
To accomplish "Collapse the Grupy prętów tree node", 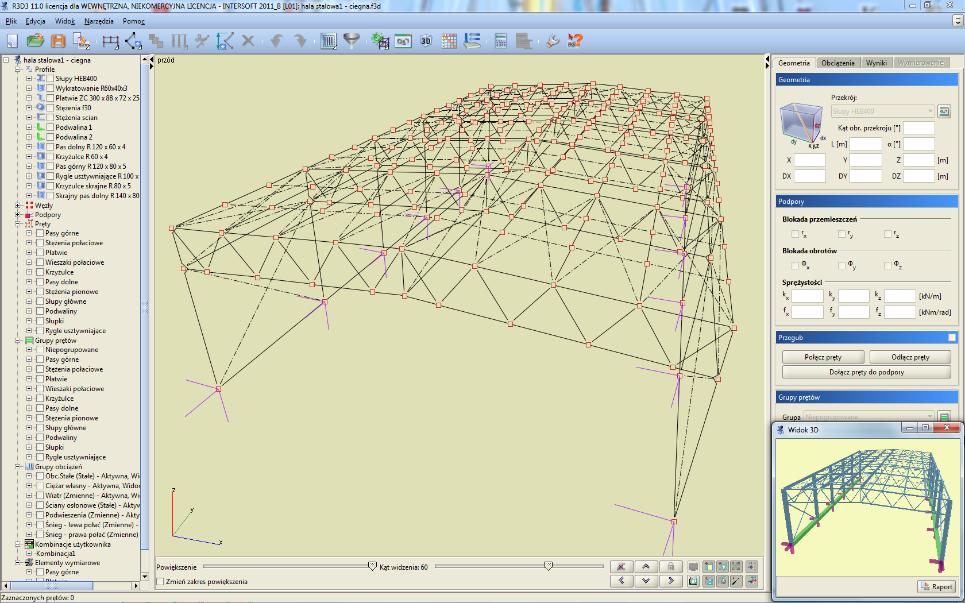I will [x=18, y=340].
